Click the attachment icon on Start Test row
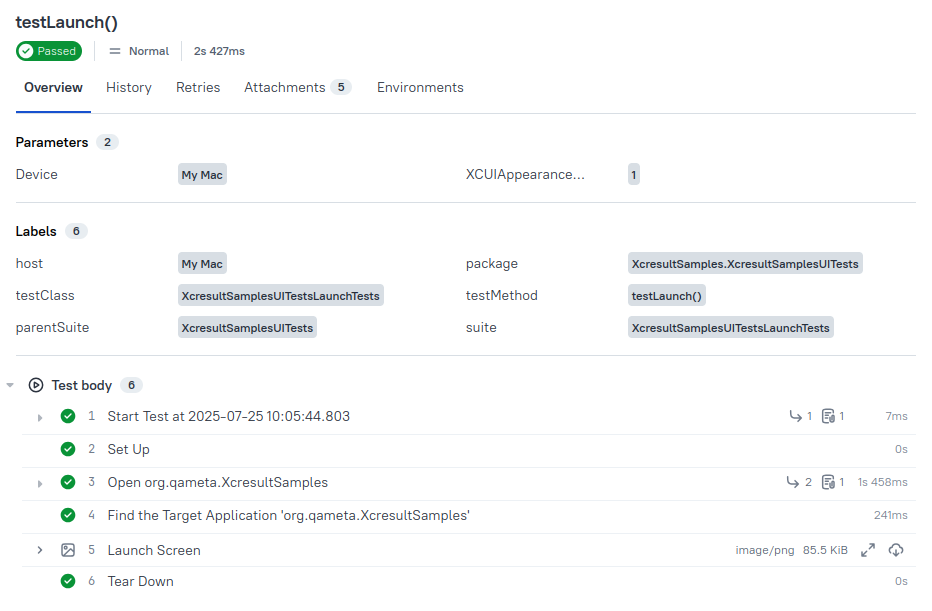Screen dimensions: 932x611 click(828, 417)
